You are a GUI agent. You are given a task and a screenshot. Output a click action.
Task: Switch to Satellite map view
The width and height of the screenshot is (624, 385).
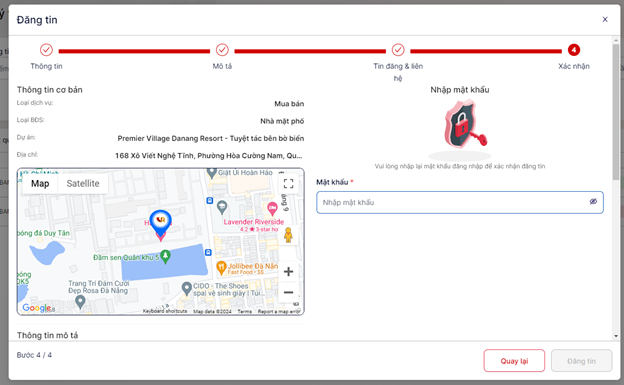pyautogui.click(x=83, y=184)
